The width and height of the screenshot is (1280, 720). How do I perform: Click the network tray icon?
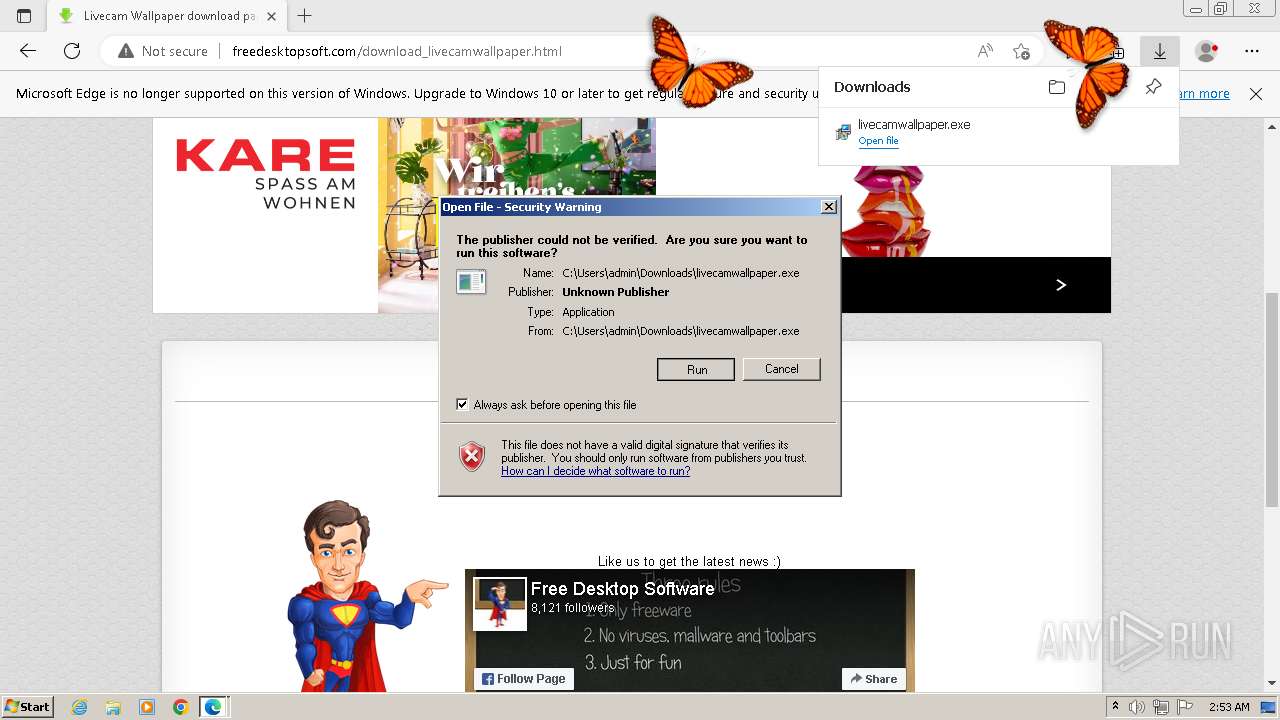pyautogui.click(x=1161, y=707)
